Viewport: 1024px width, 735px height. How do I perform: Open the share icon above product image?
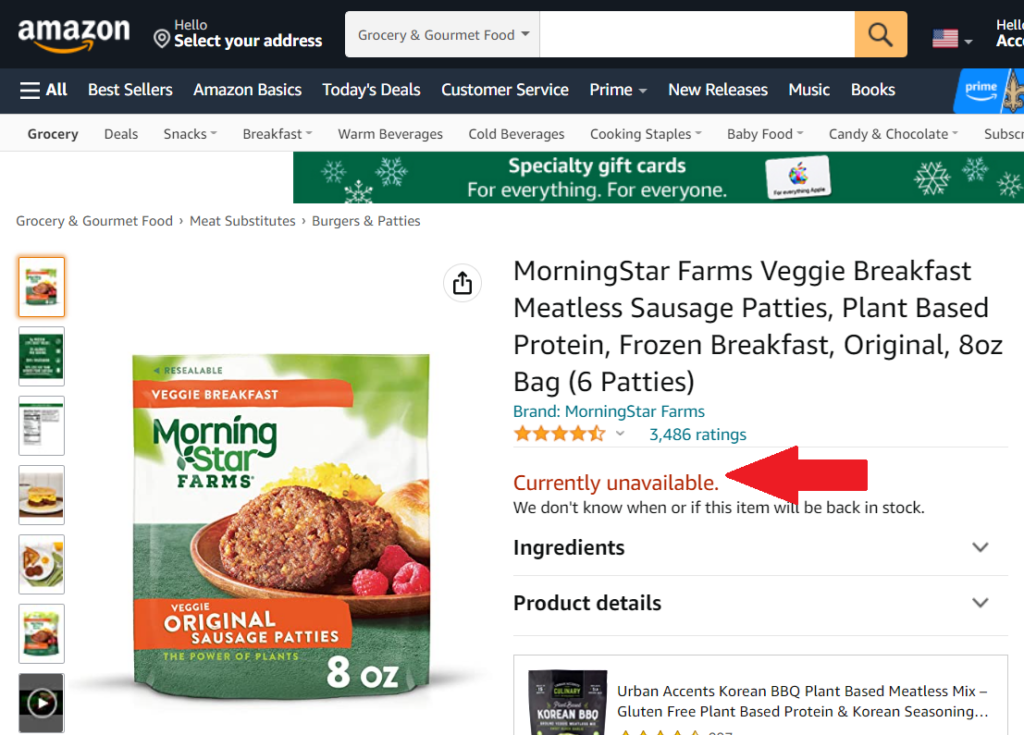point(462,283)
